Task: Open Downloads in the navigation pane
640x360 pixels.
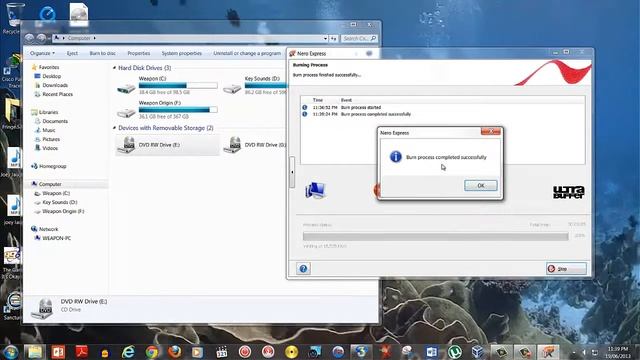Action: point(55,85)
